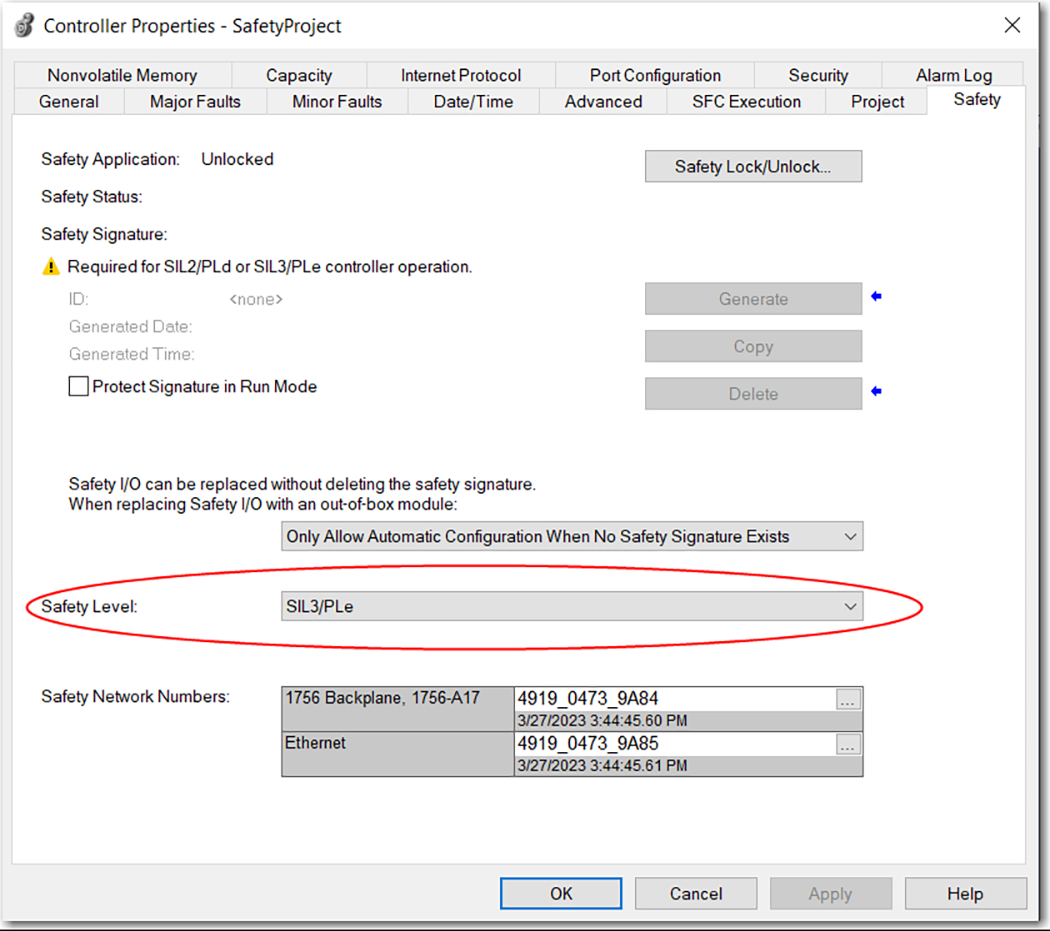
Task: Go to the Internet Protocol tab
Action: (461, 75)
